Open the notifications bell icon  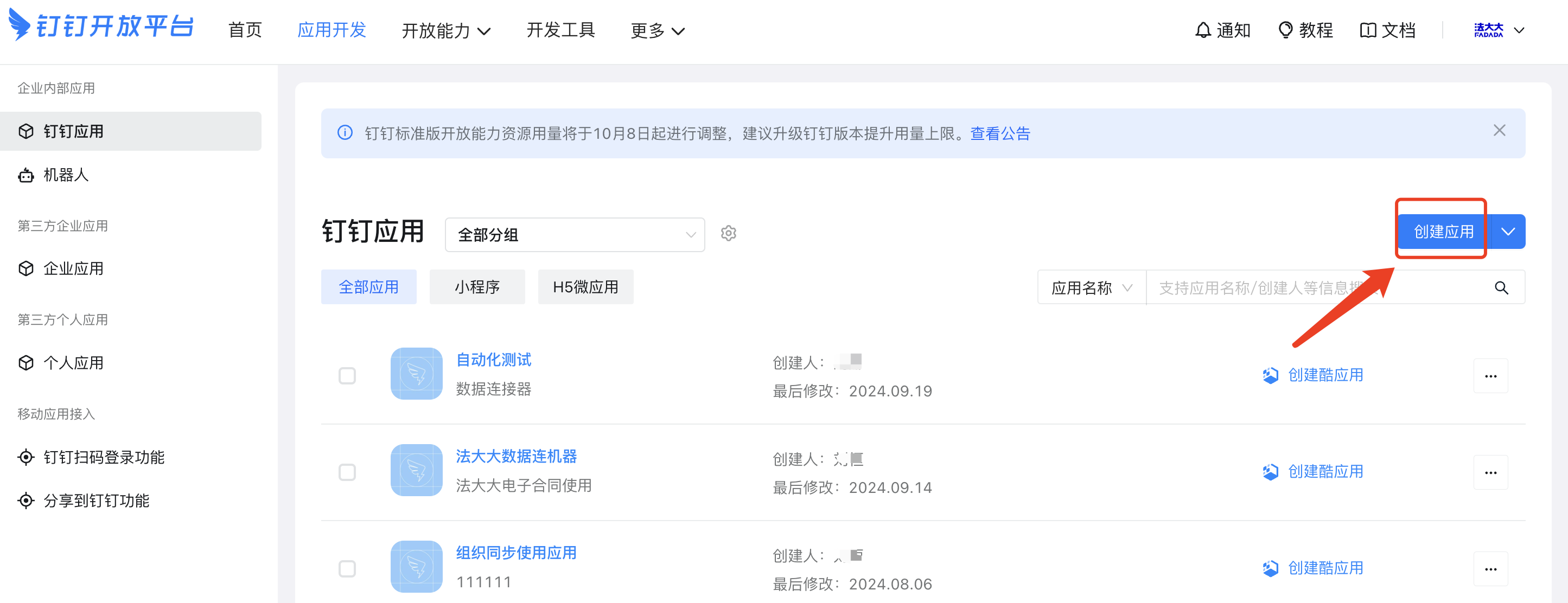pos(1202,30)
